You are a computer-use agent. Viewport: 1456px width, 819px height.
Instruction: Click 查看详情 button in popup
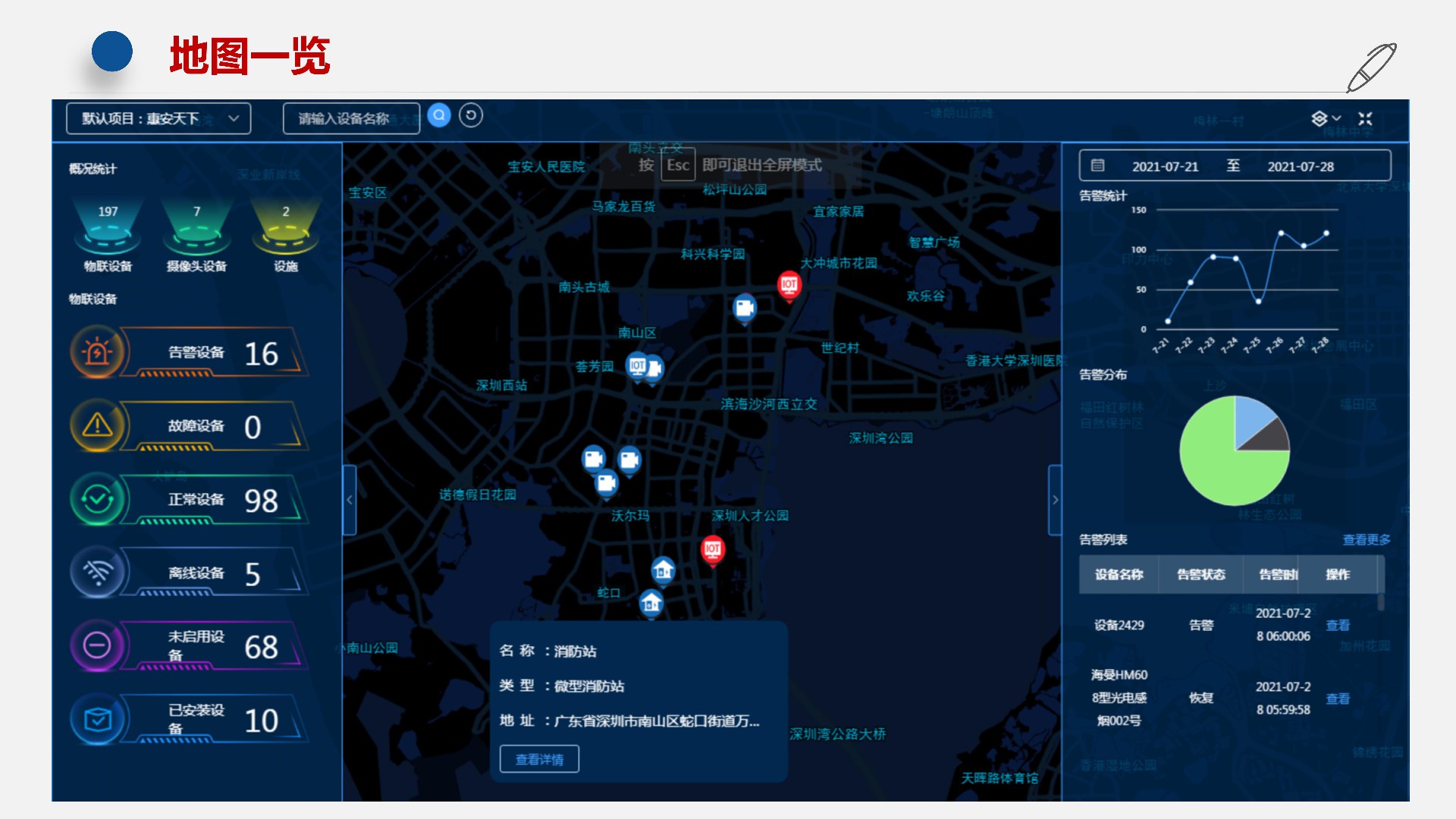point(539,759)
